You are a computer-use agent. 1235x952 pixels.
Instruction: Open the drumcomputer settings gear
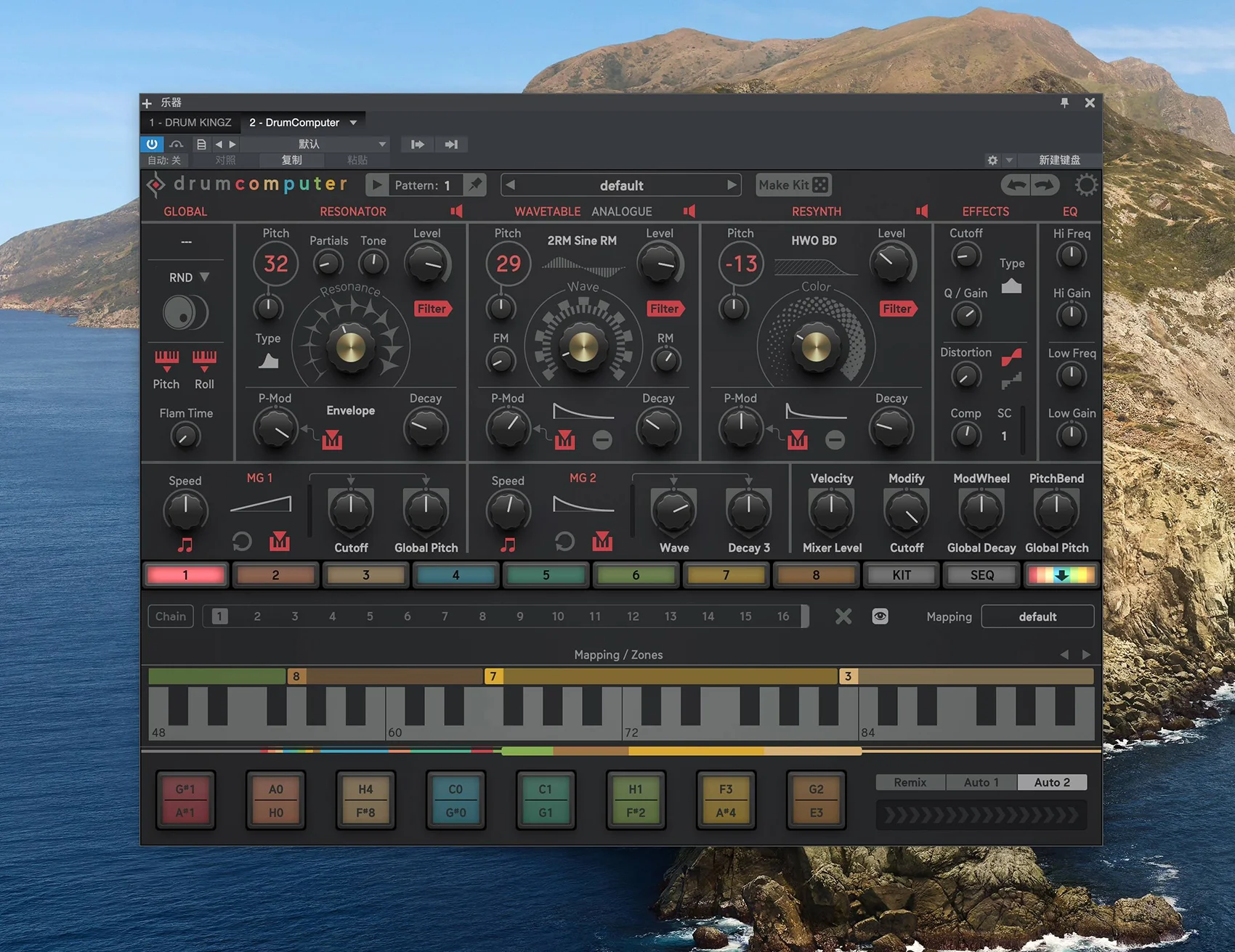coord(1085,185)
